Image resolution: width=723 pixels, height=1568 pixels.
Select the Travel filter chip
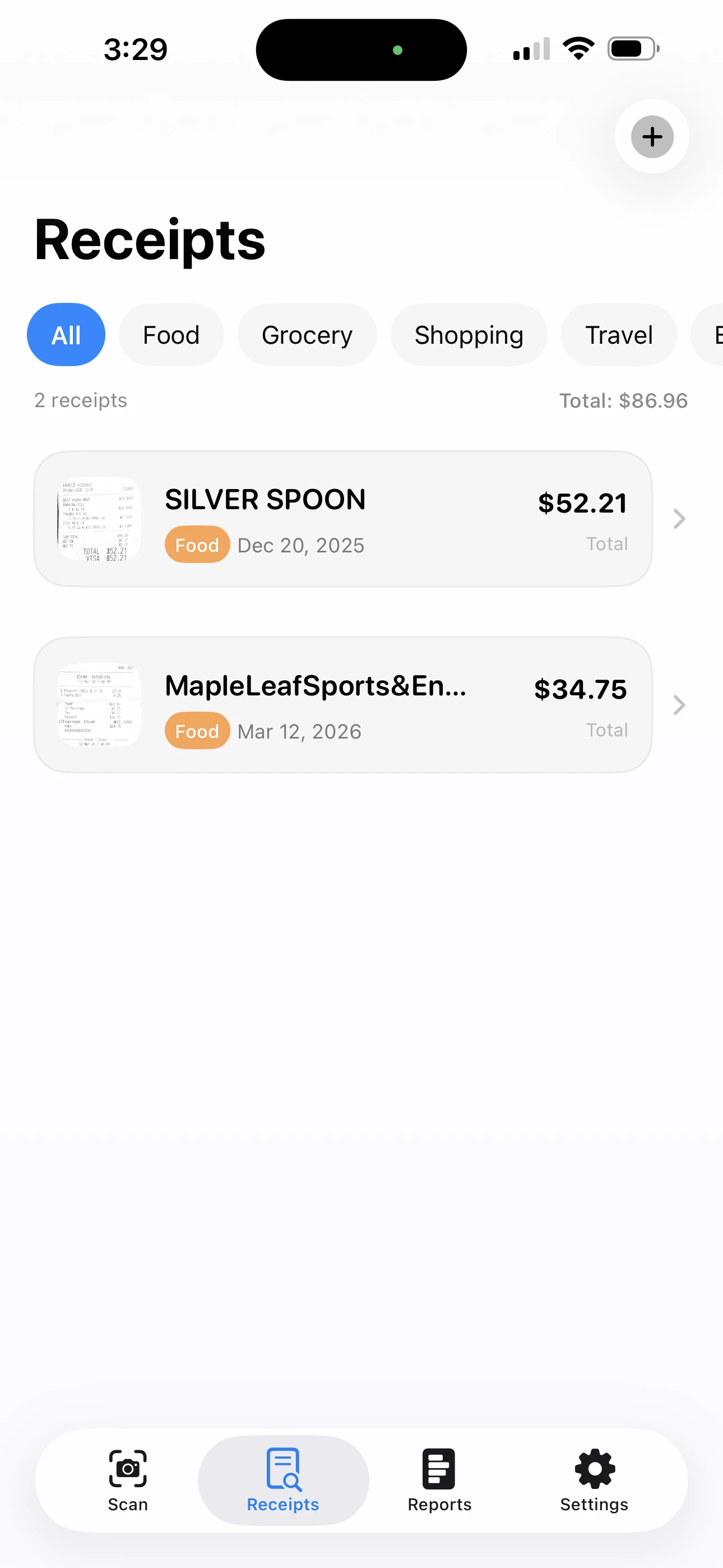pos(618,335)
